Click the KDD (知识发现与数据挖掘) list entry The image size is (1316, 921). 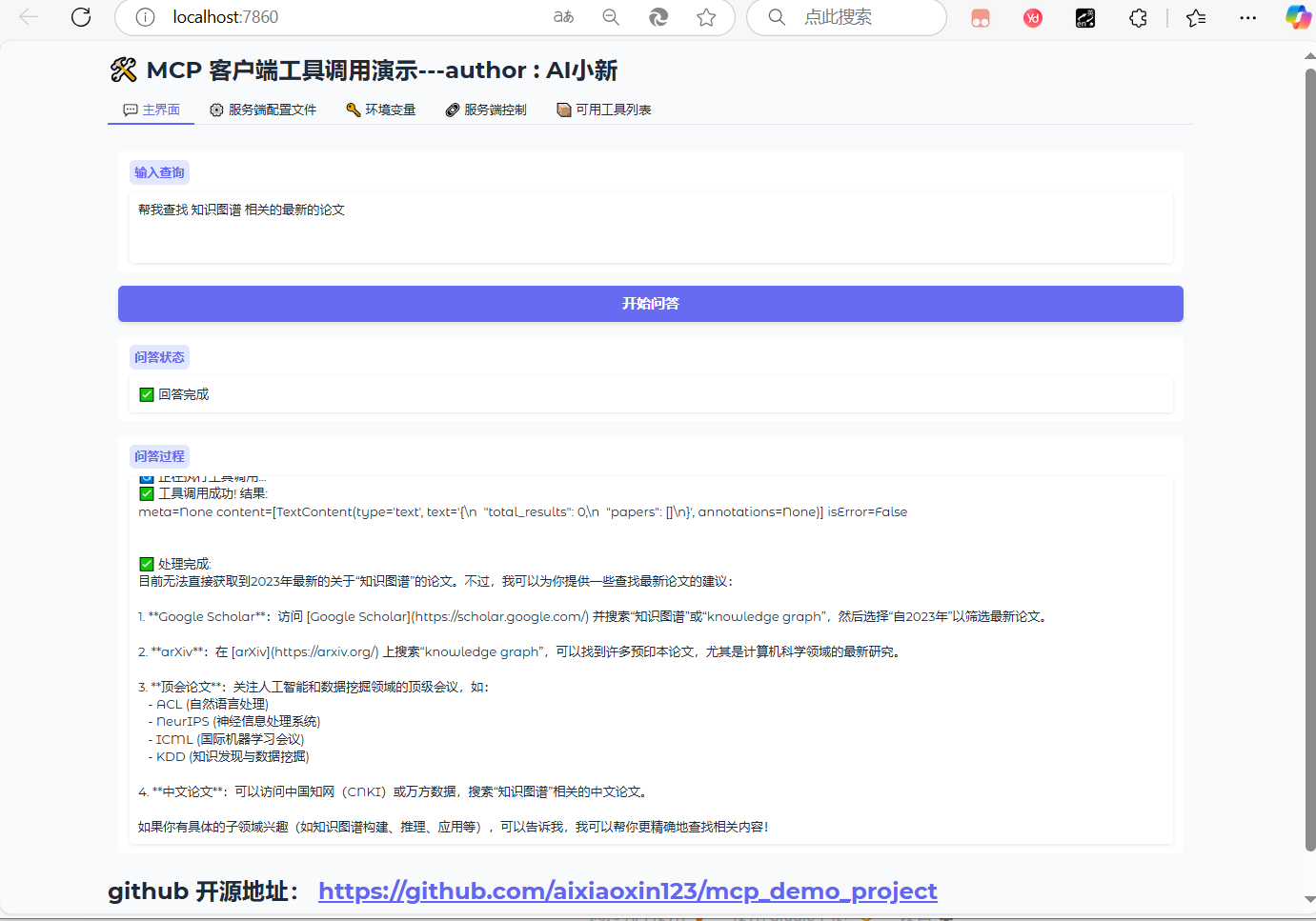(229, 756)
